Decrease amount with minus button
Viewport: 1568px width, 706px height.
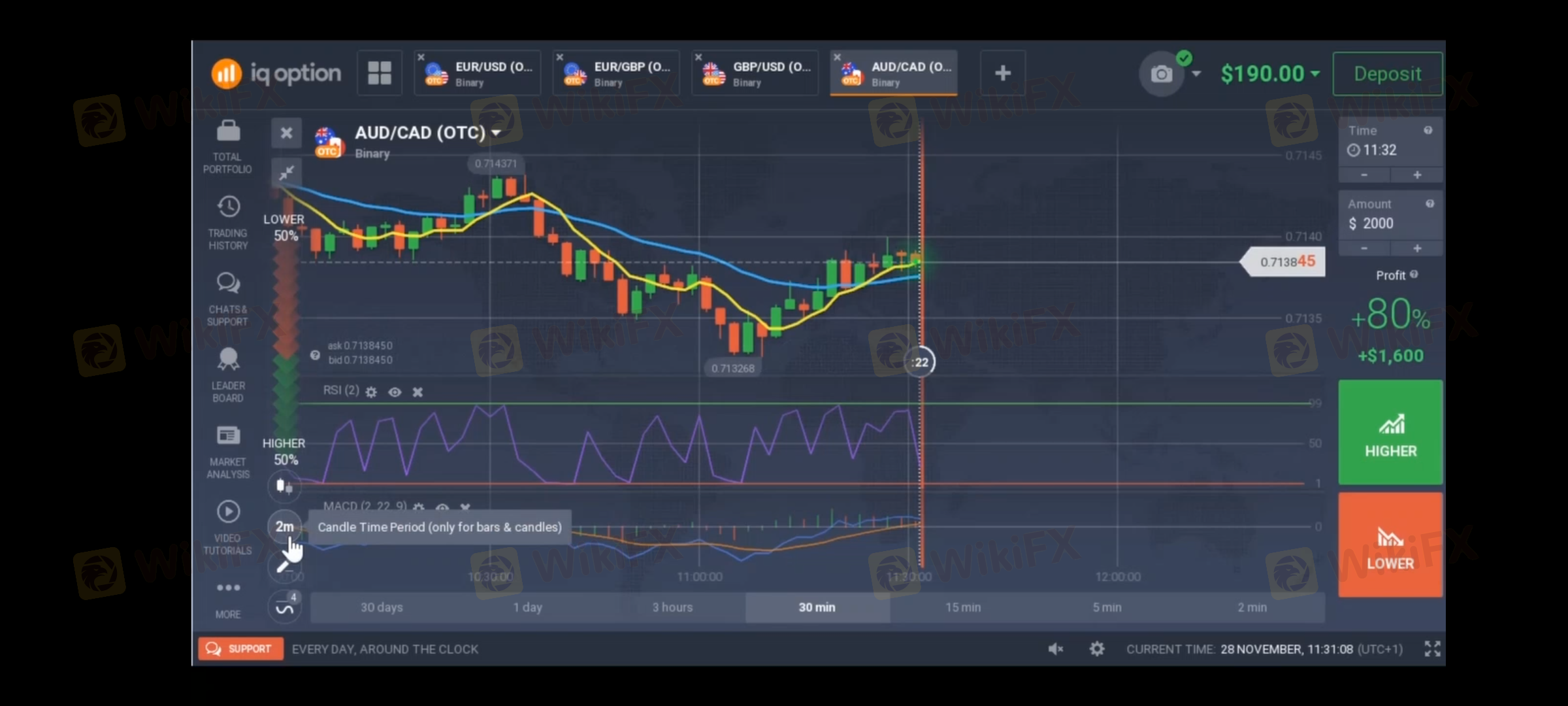pos(1364,248)
